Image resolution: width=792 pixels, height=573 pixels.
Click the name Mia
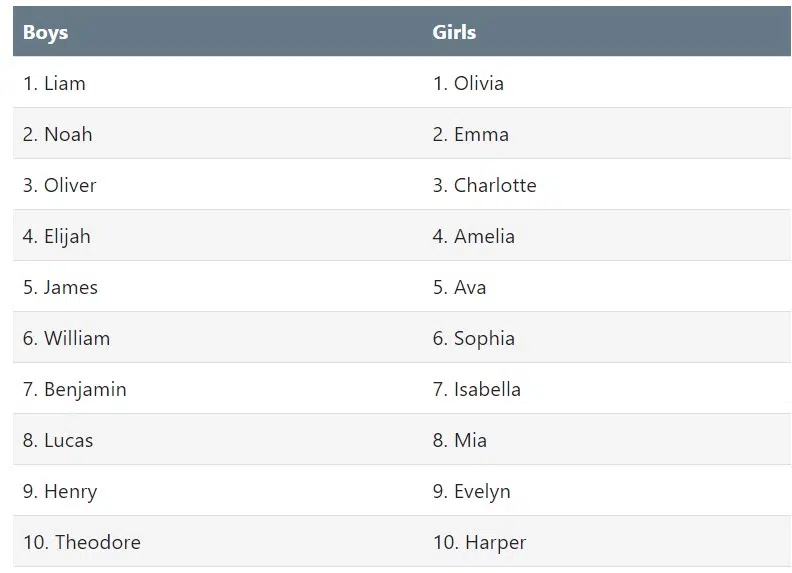pyautogui.click(x=470, y=440)
